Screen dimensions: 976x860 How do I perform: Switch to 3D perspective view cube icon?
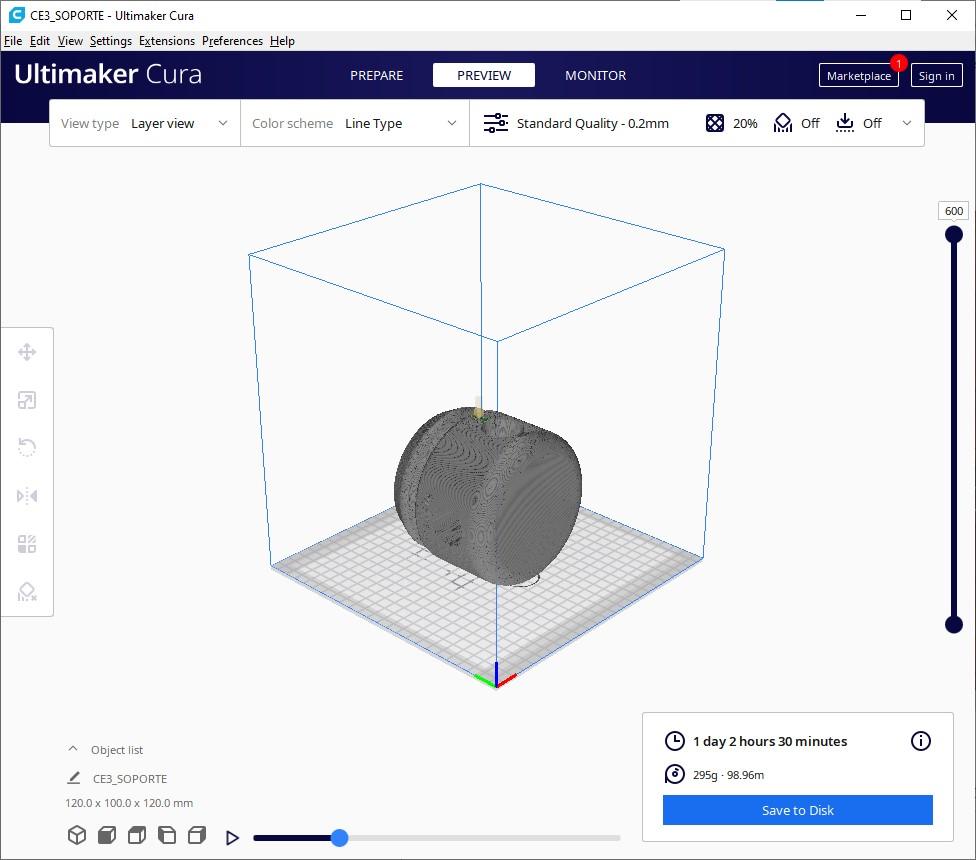pos(77,835)
